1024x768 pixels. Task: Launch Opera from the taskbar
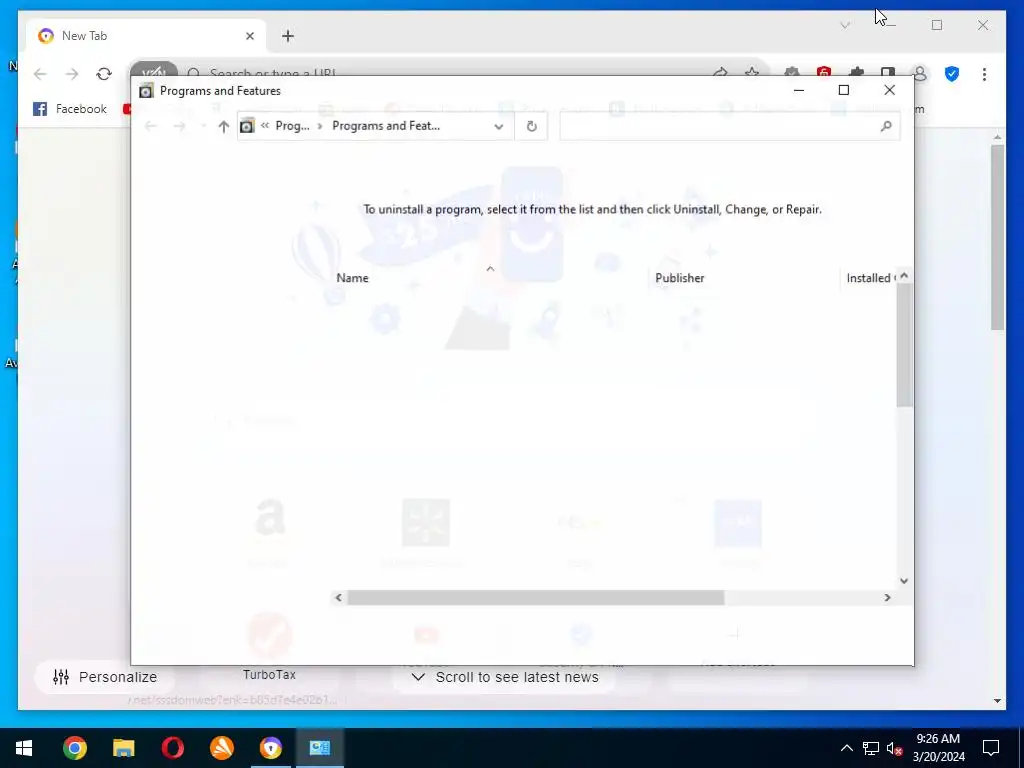(172, 748)
